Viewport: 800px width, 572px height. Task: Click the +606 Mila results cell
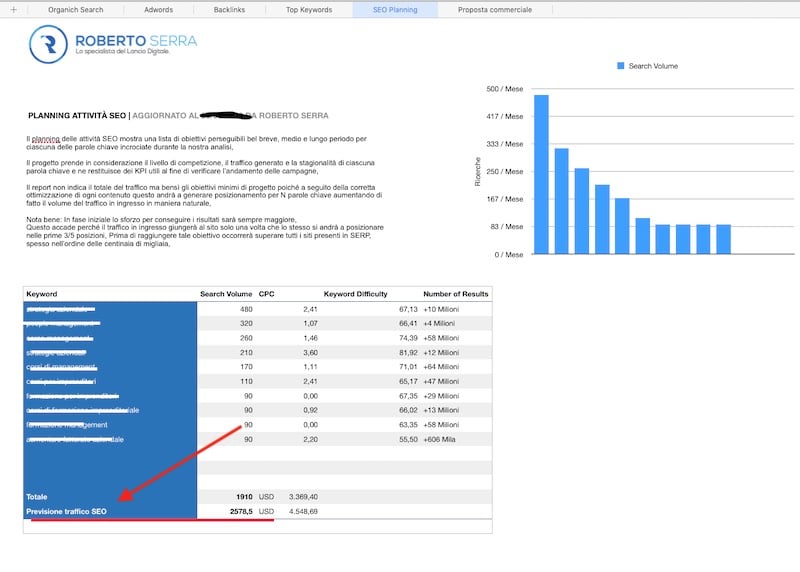click(x=439, y=439)
